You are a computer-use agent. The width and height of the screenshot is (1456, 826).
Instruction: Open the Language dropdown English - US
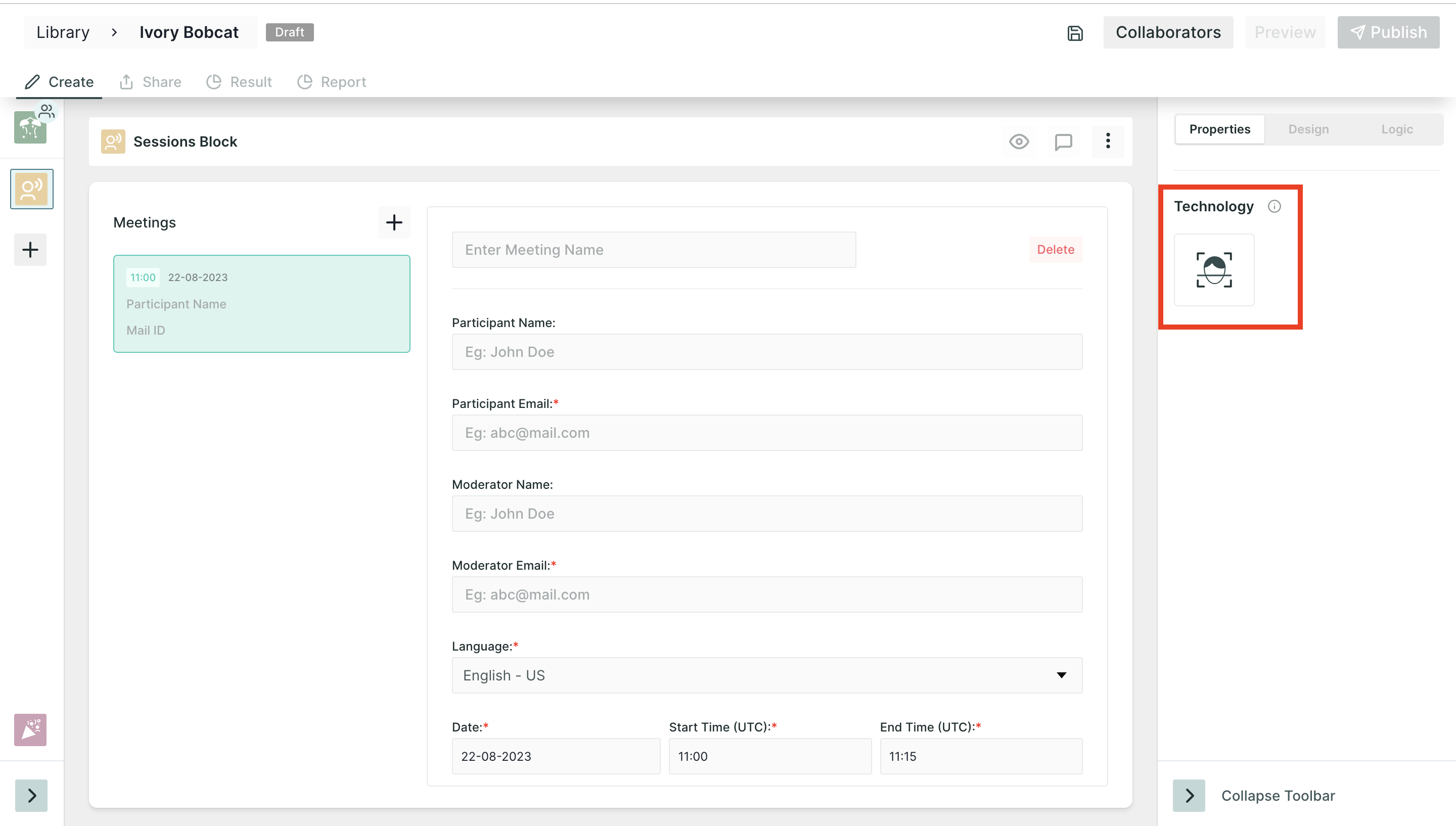point(767,675)
